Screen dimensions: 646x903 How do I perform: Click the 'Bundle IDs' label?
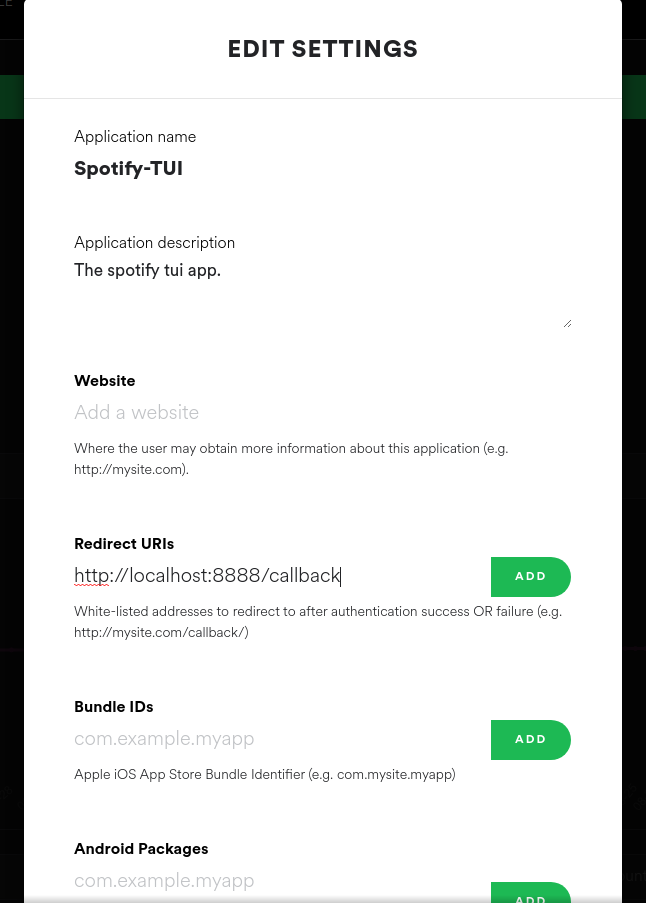pyautogui.click(x=114, y=707)
